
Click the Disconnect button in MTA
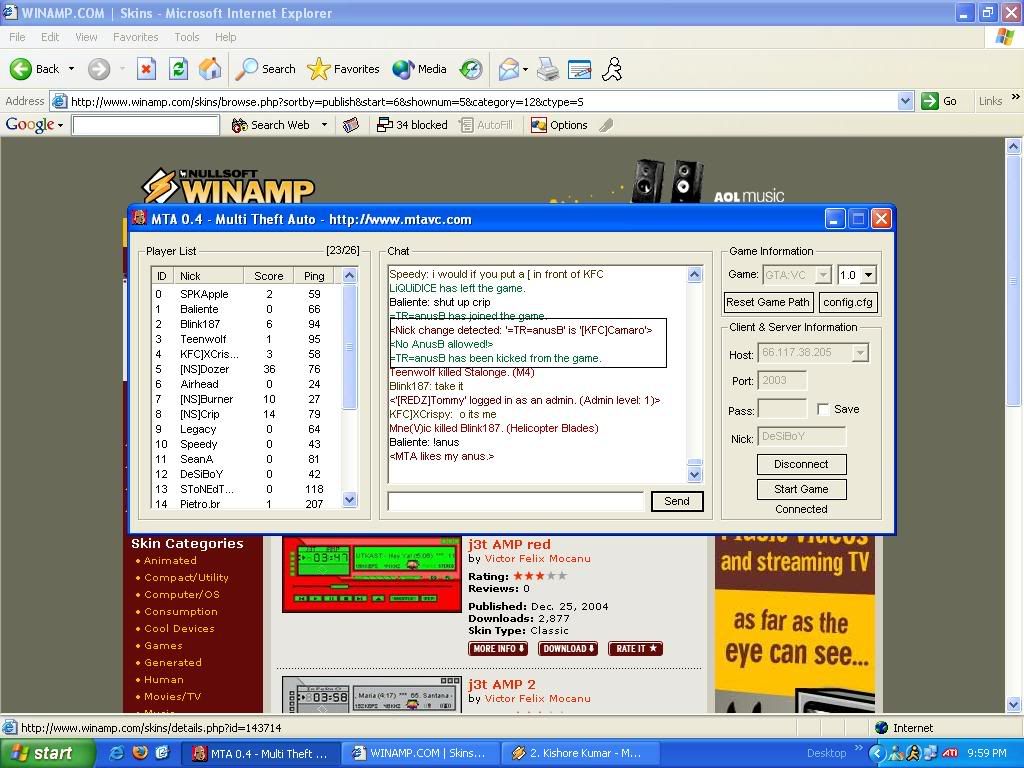(x=801, y=464)
